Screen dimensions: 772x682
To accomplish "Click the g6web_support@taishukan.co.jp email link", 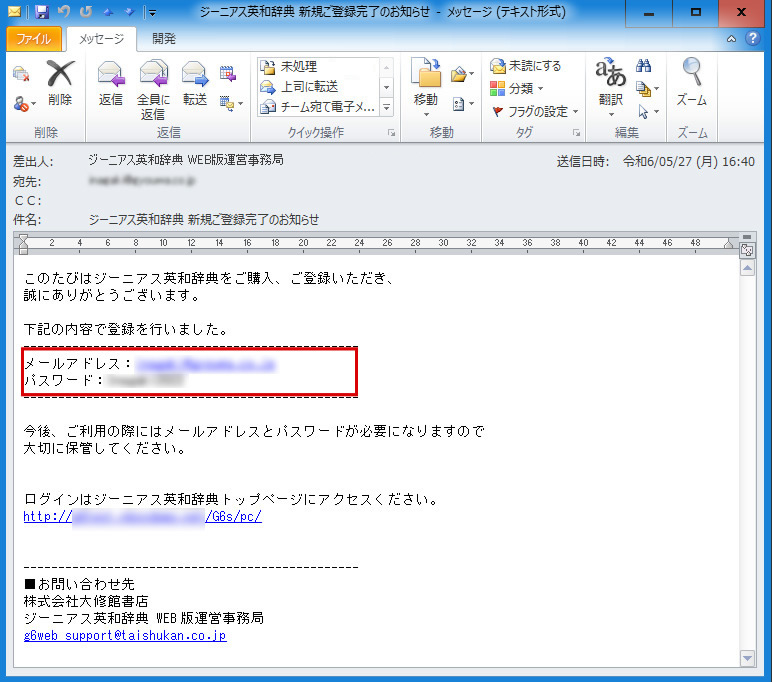I will point(125,636).
